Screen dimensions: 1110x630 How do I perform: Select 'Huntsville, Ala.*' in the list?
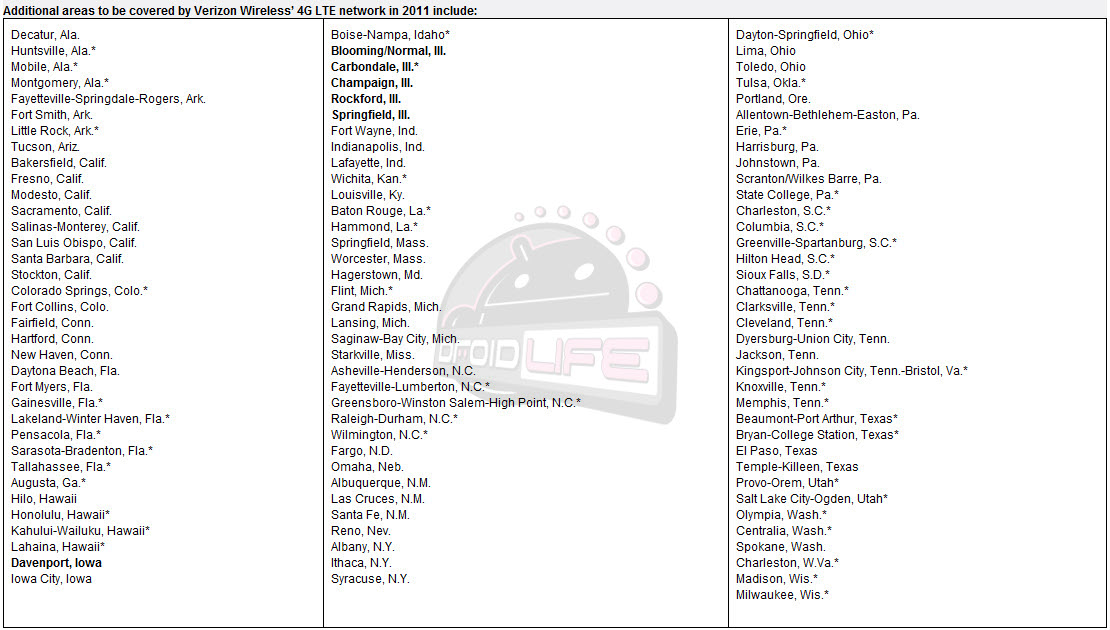pos(54,51)
